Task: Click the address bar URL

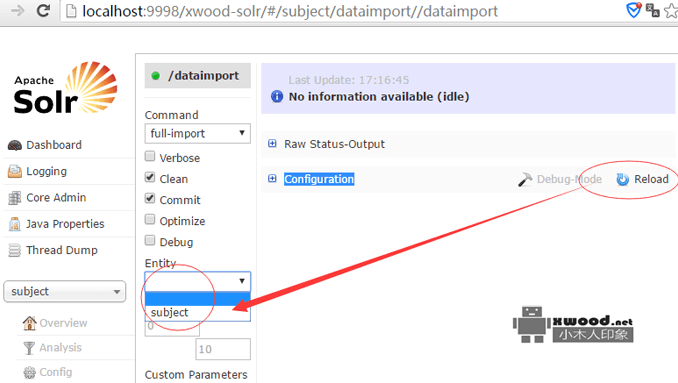Action: coord(290,11)
